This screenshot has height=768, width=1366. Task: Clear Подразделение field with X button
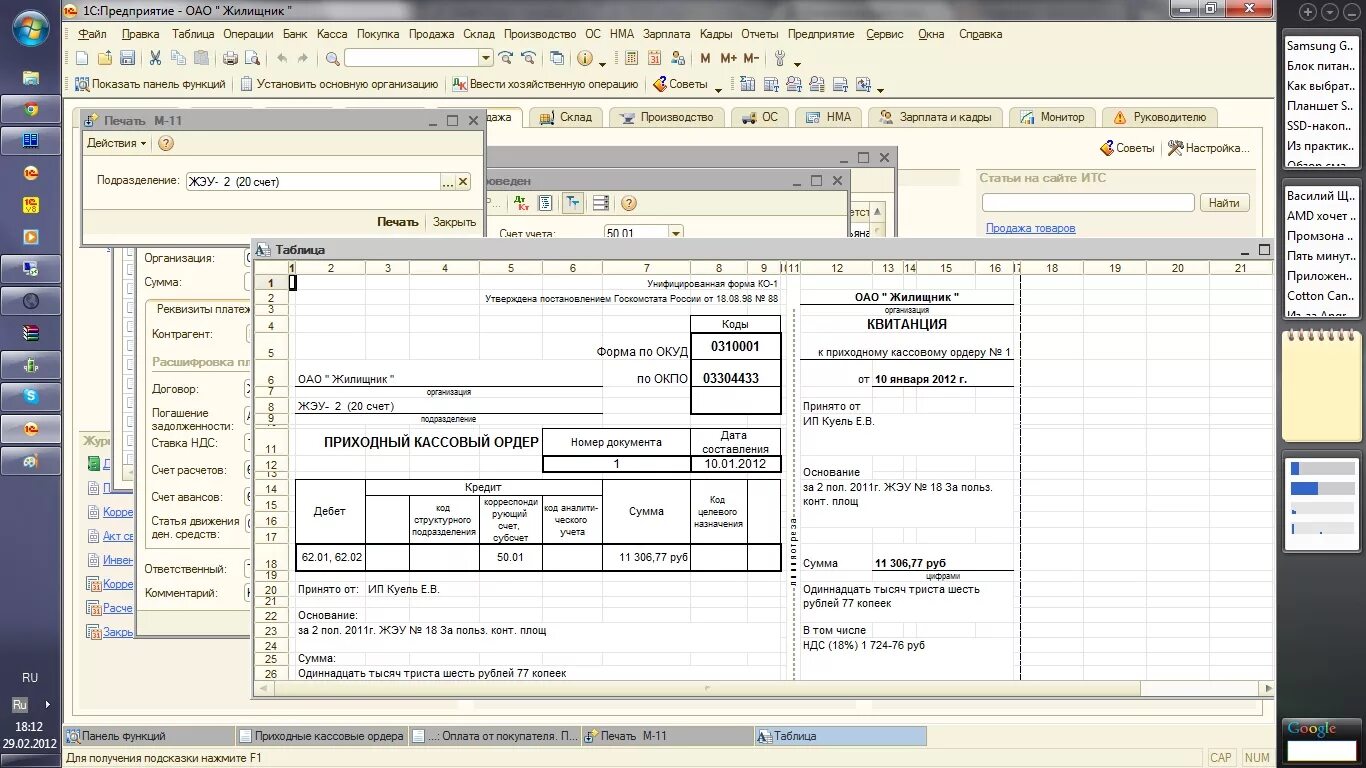pyautogui.click(x=463, y=182)
